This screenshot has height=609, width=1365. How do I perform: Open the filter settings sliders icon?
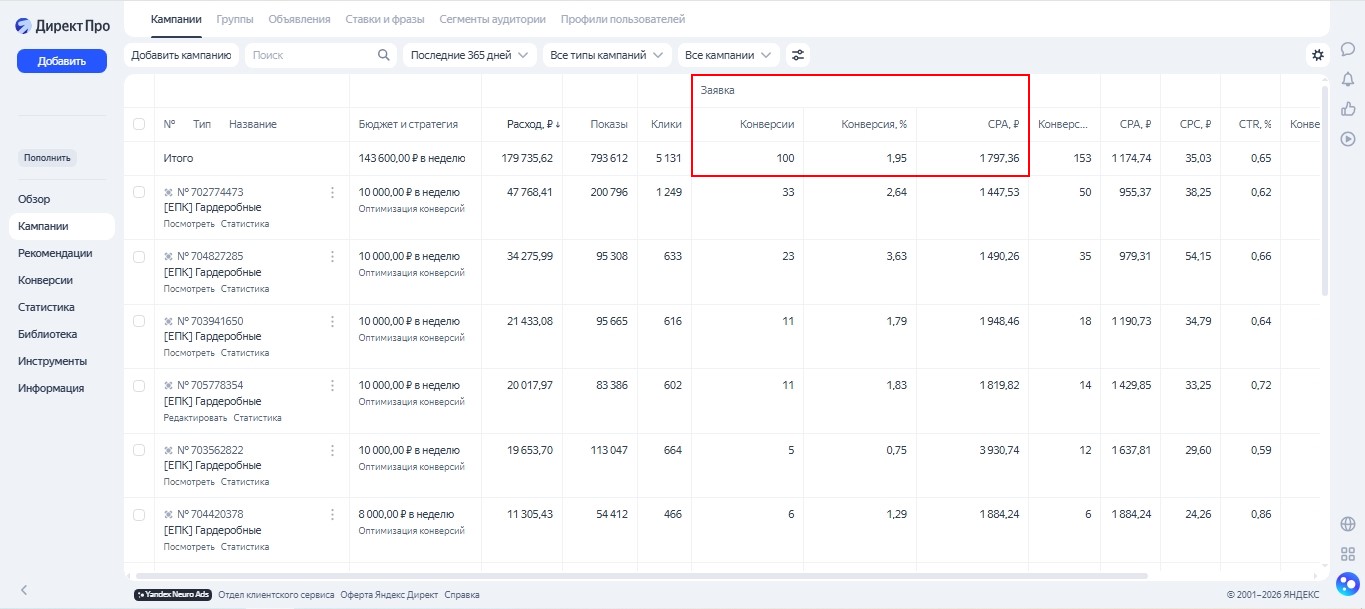797,55
